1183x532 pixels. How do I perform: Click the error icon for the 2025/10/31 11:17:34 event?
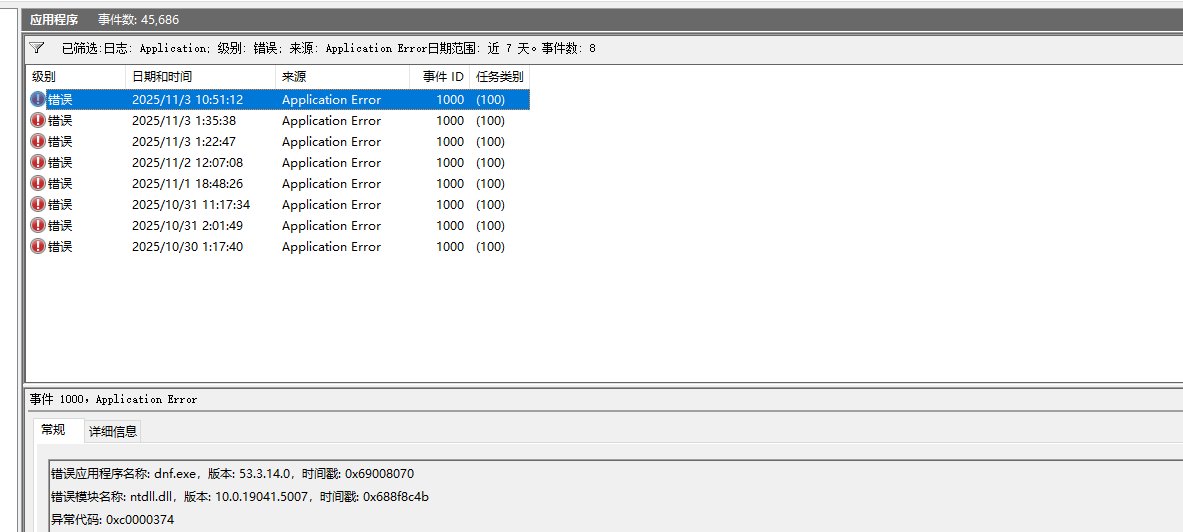pos(38,205)
